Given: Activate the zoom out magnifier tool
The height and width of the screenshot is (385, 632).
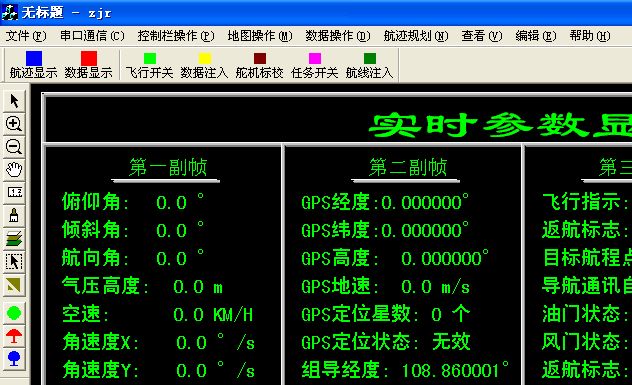Looking at the screenshot, I should 14,147.
